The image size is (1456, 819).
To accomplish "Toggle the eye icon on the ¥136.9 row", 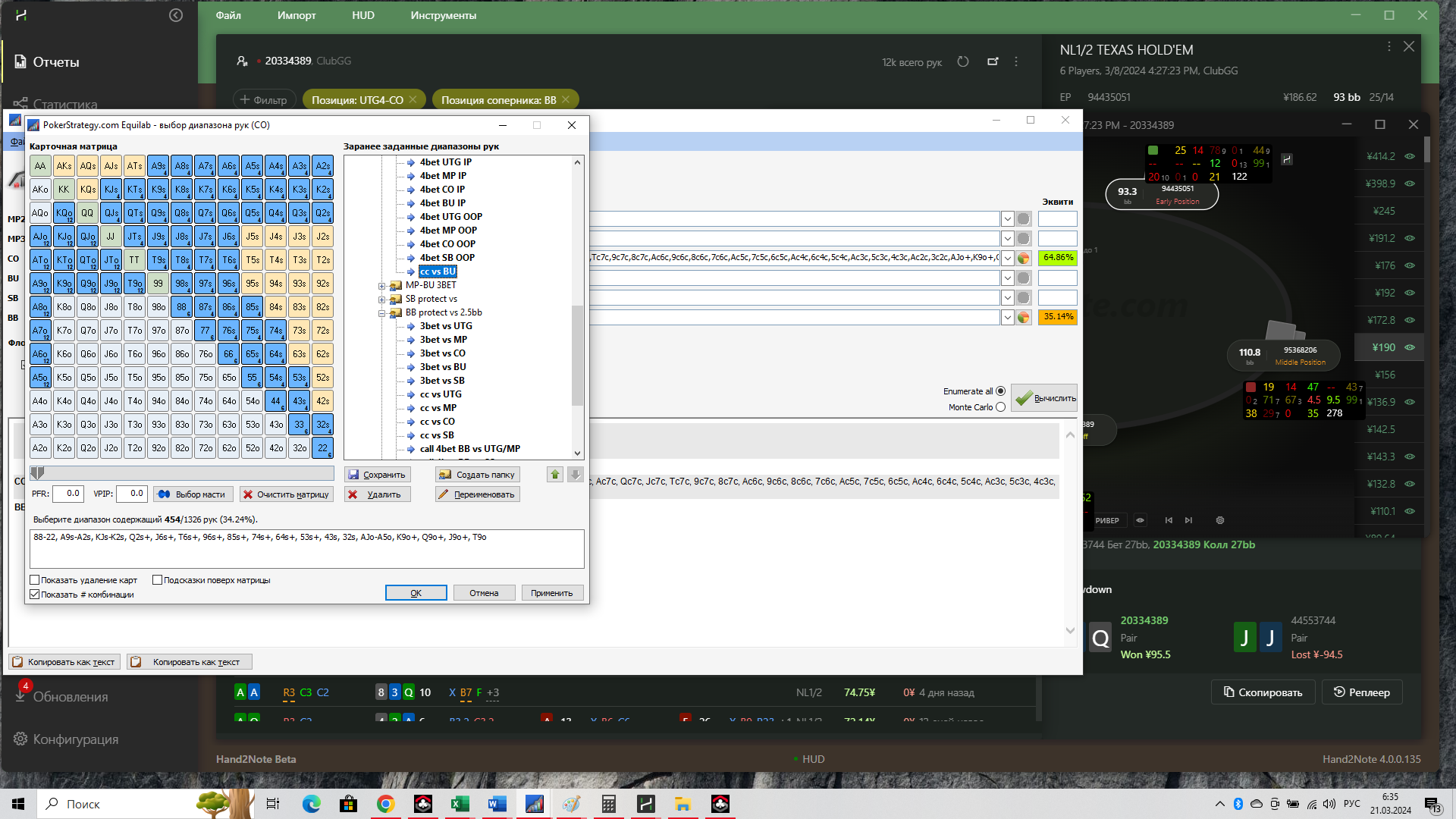I will tap(1410, 402).
